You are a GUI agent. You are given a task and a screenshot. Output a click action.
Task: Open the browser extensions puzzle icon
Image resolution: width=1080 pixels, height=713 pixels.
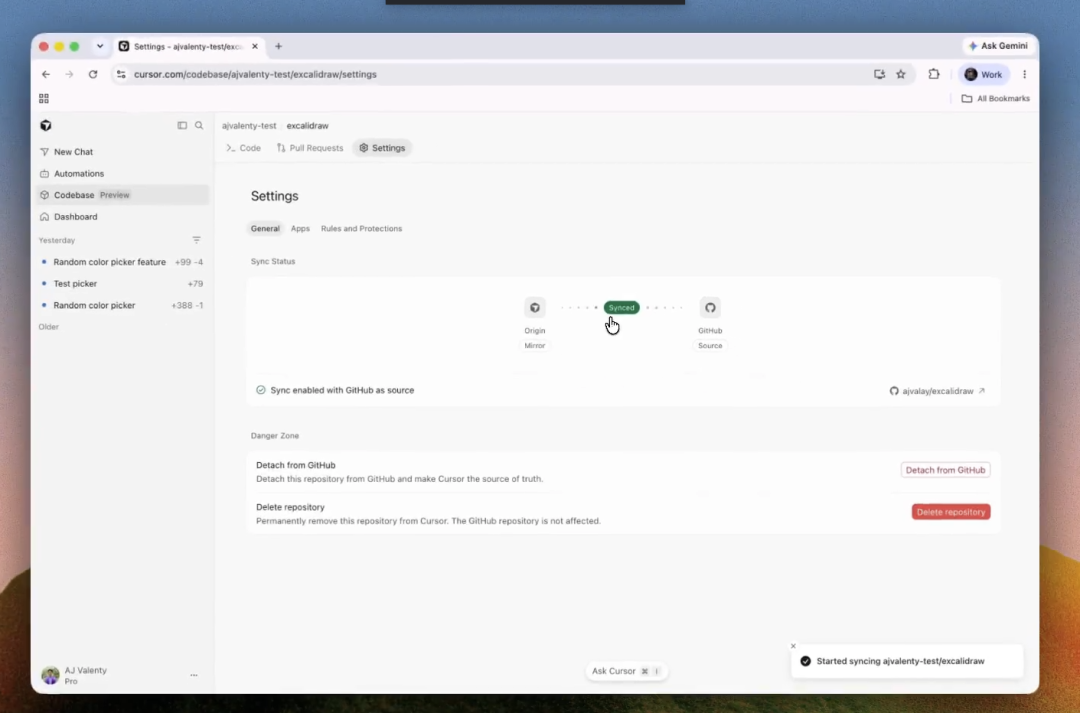934,74
